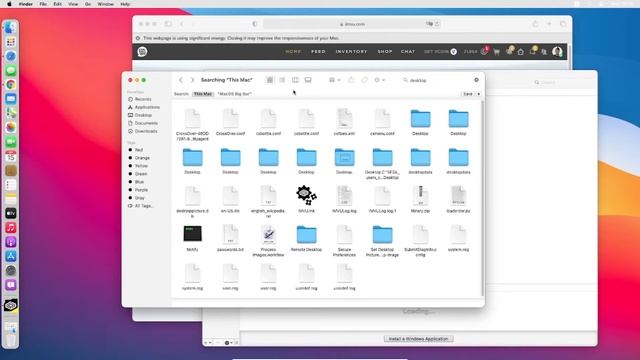The width and height of the screenshot is (640, 360).
Task: Select the Yellow tag in sidebar
Action: coord(141,166)
